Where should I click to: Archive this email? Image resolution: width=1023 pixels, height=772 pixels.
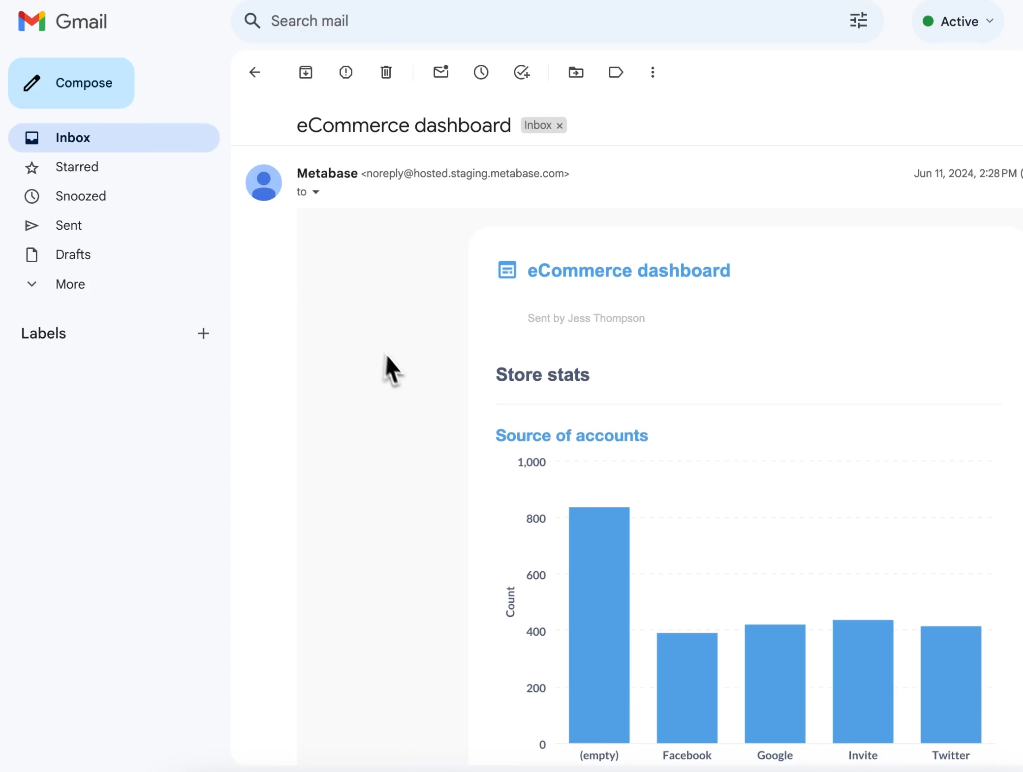point(305,72)
